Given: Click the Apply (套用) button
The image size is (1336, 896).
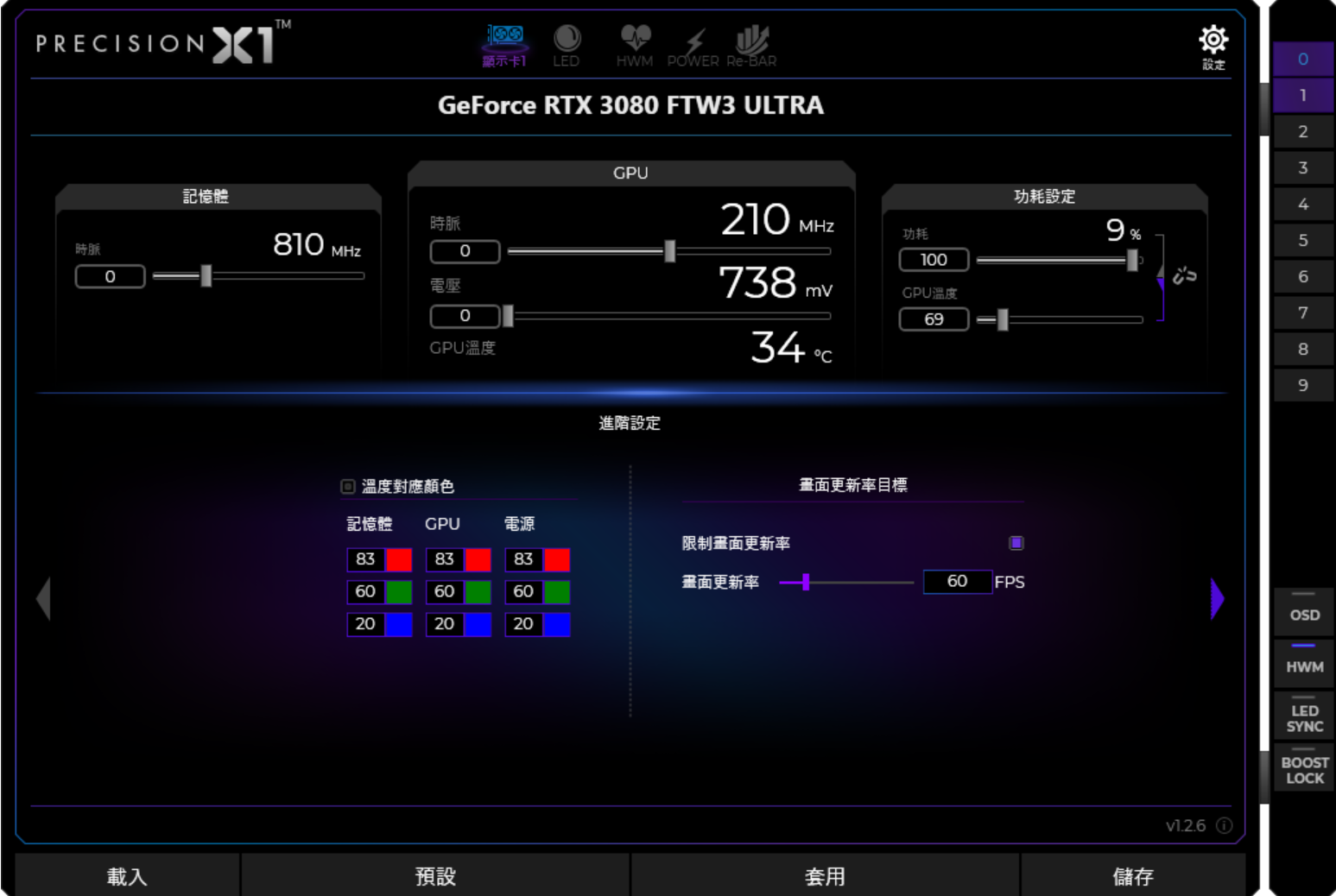Looking at the screenshot, I should tap(825, 875).
